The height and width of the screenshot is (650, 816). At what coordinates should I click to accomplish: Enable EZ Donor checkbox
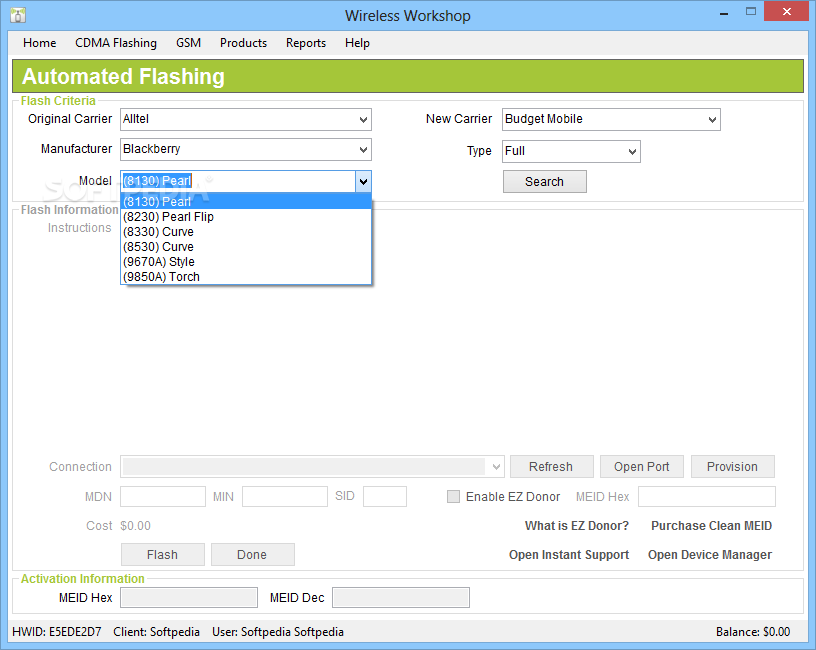453,496
